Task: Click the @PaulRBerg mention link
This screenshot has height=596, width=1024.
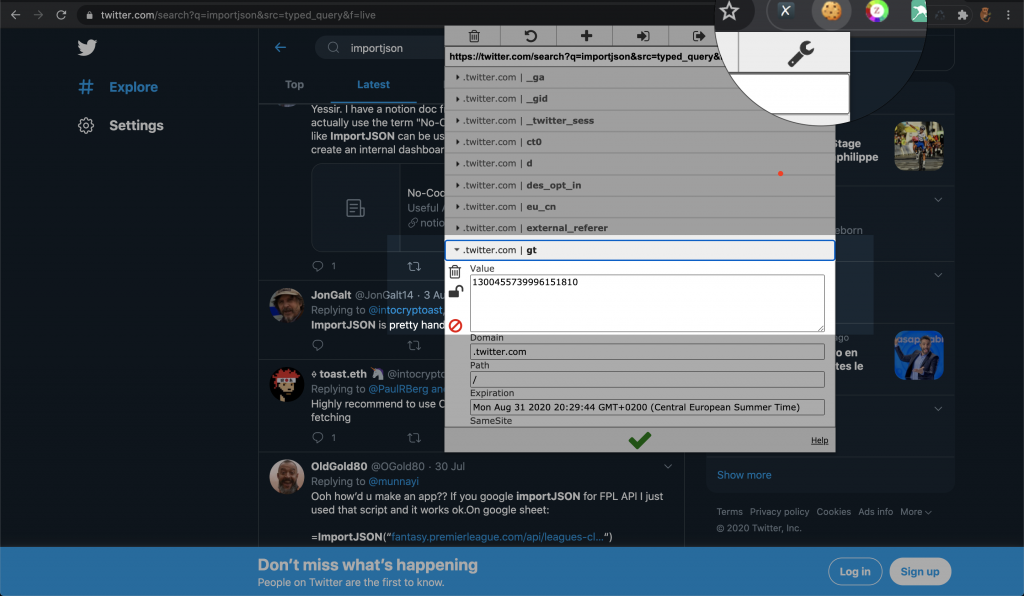Action: click(398, 389)
